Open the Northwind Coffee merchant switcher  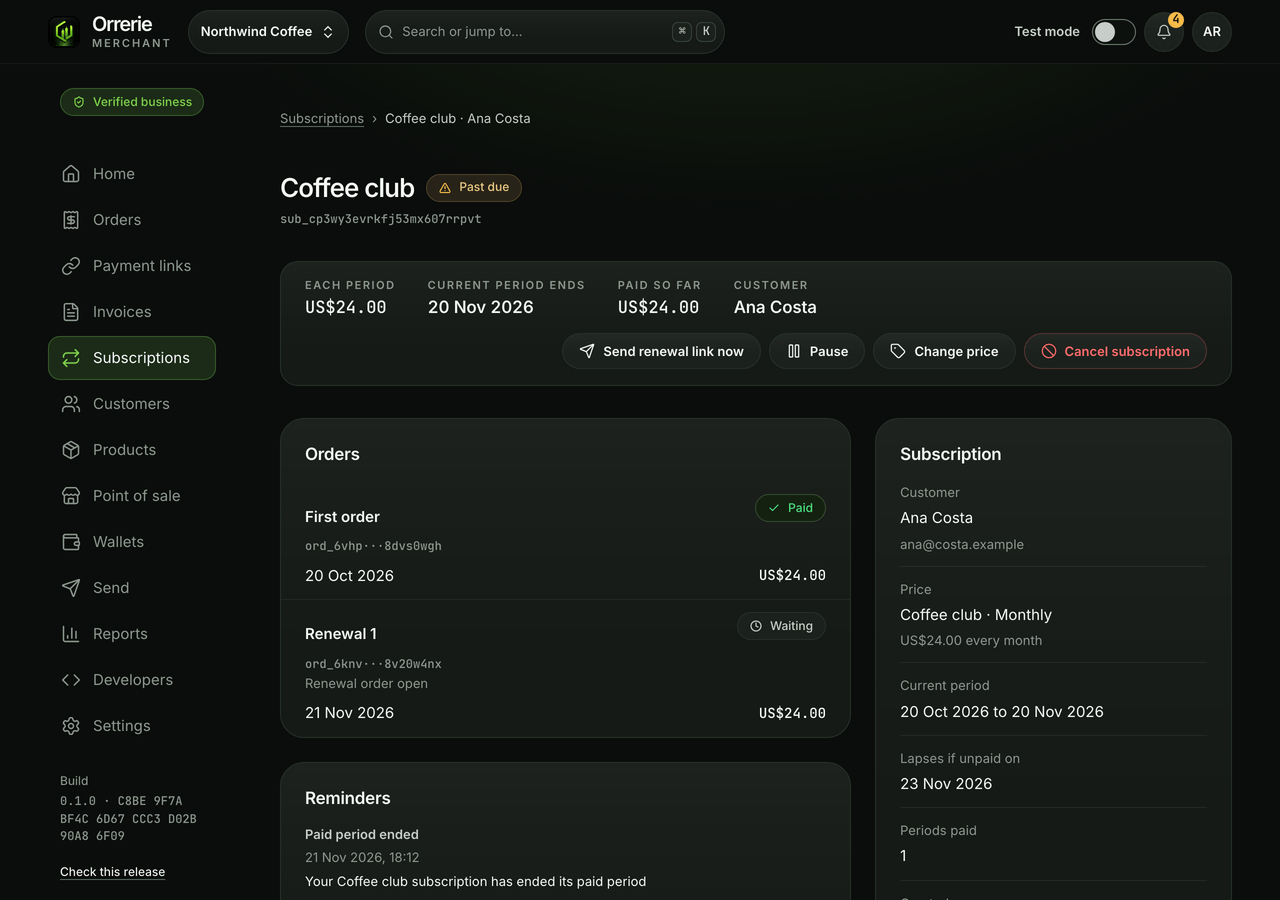[268, 32]
